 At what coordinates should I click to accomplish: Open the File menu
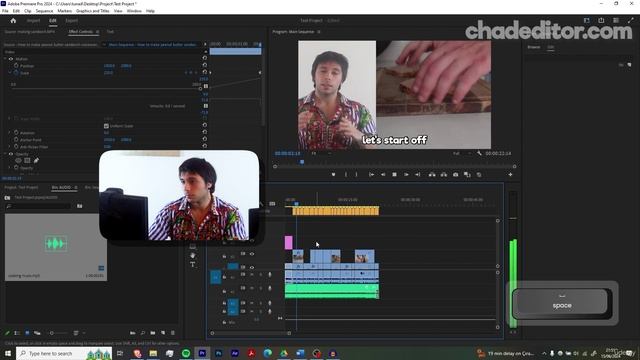click(5, 11)
